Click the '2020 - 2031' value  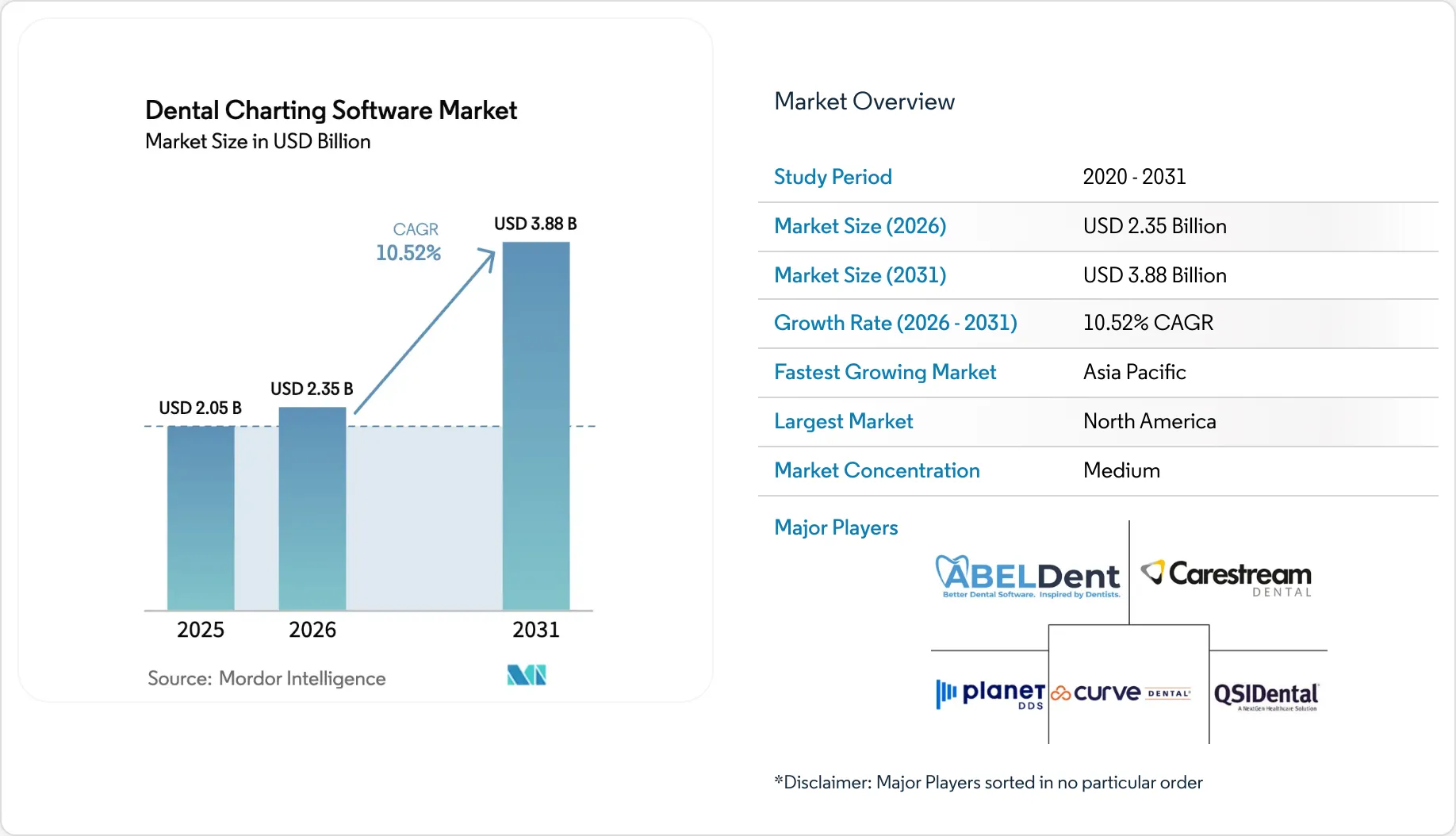[1135, 177]
